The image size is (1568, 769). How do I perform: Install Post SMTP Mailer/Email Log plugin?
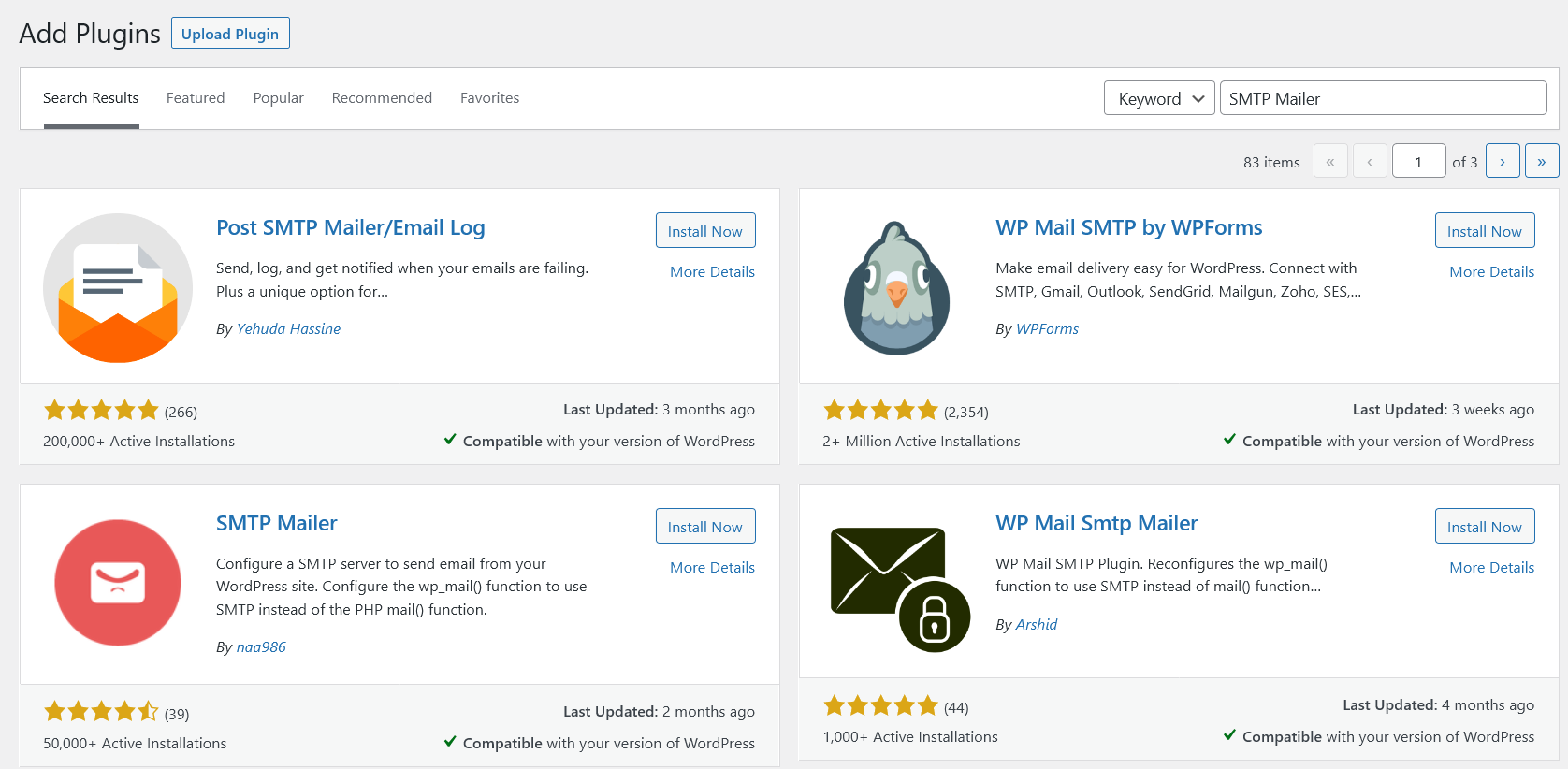(x=705, y=230)
